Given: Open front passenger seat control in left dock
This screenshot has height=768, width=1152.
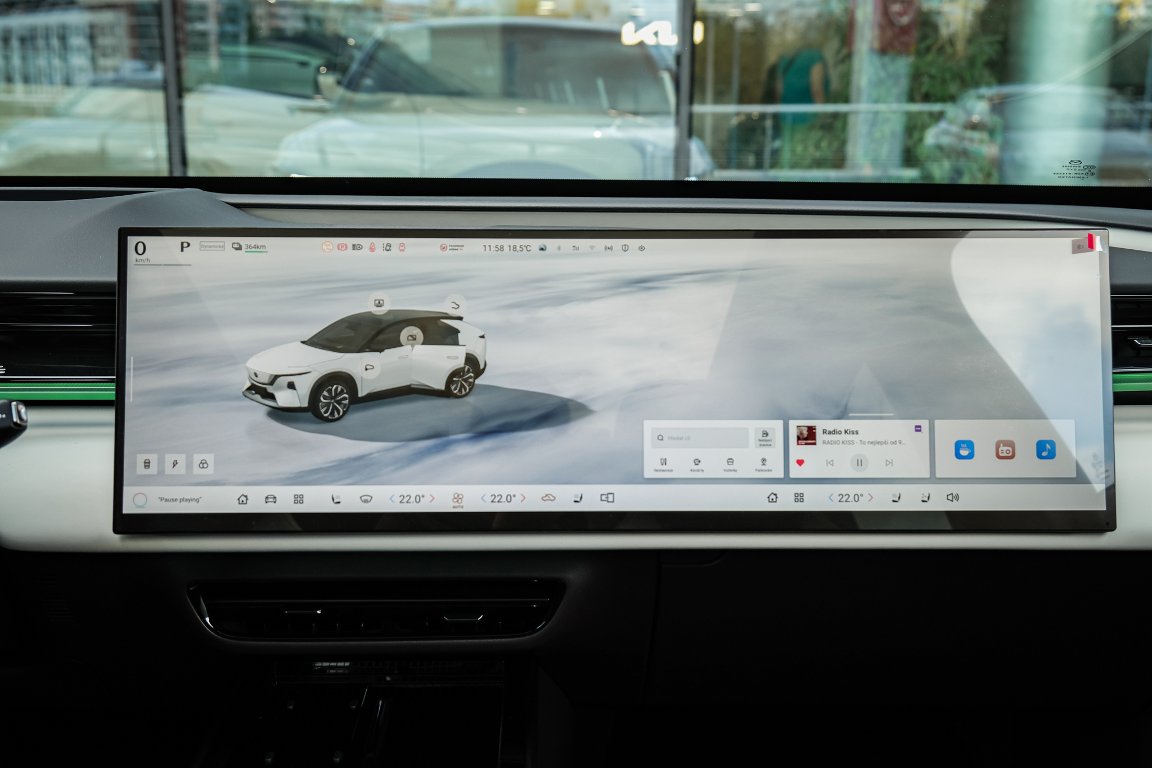Looking at the screenshot, I should click(577, 498).
